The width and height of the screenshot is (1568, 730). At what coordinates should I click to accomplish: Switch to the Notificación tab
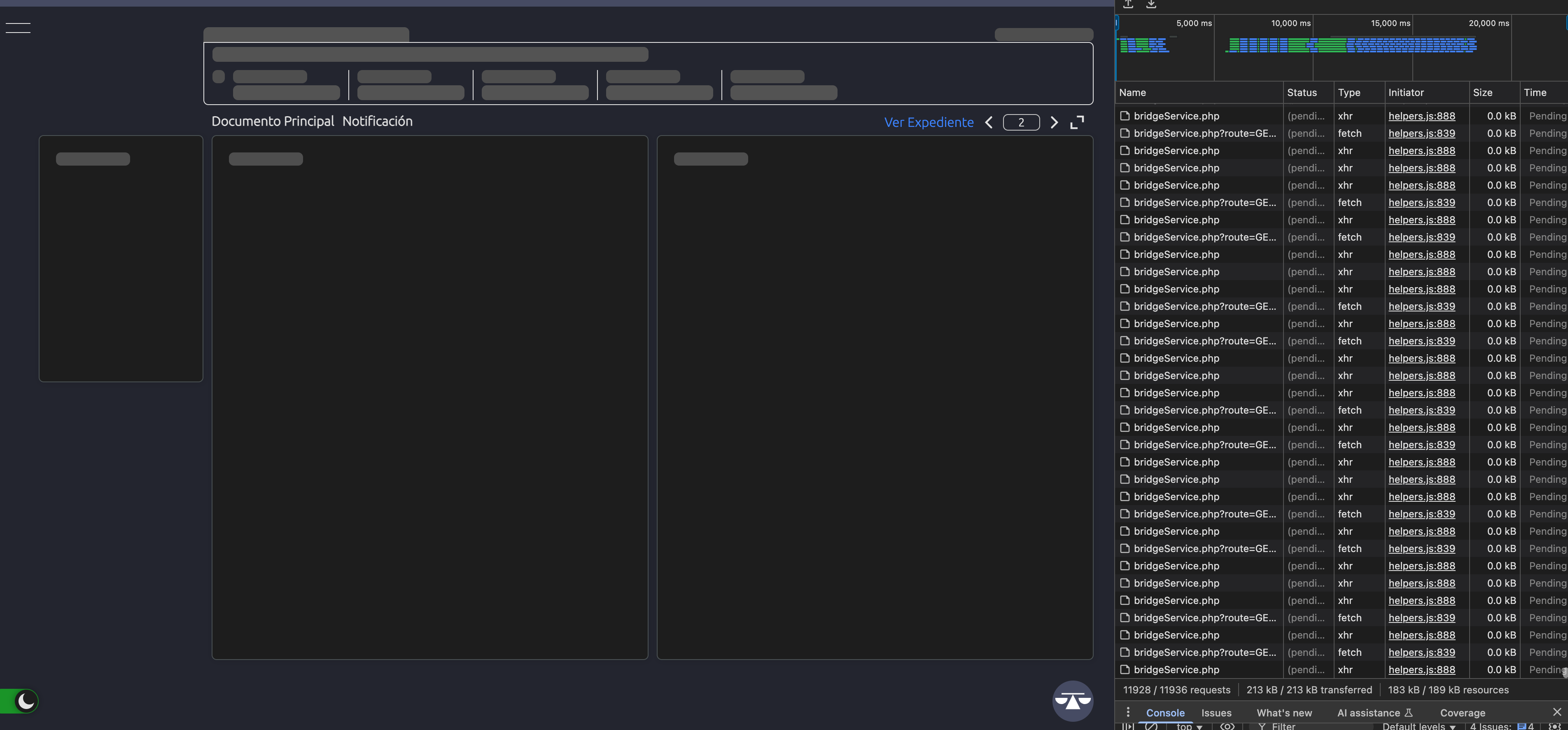coord(378,121)
